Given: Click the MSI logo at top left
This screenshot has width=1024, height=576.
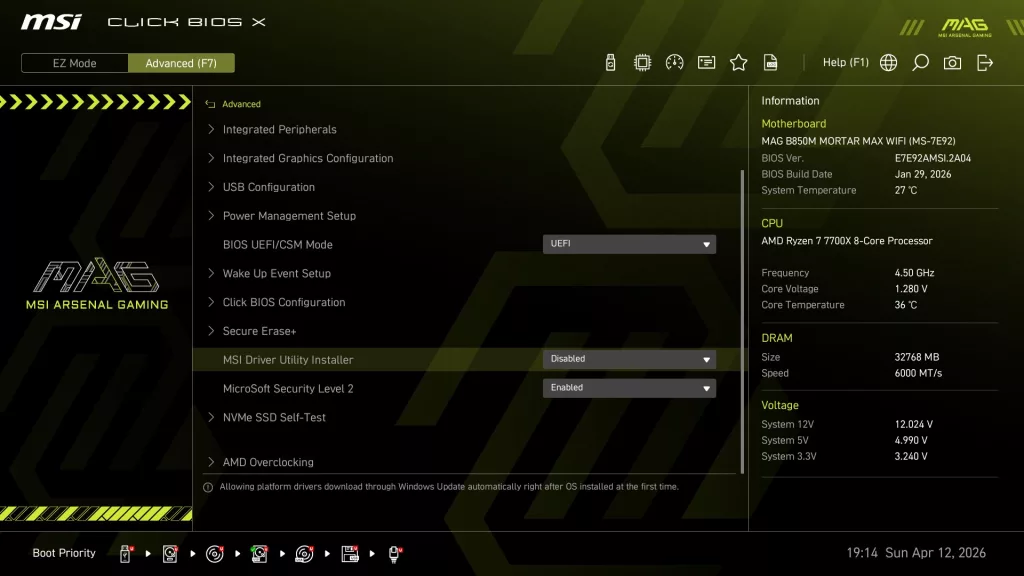Looking at the screenshot, I should click(51, 22).
